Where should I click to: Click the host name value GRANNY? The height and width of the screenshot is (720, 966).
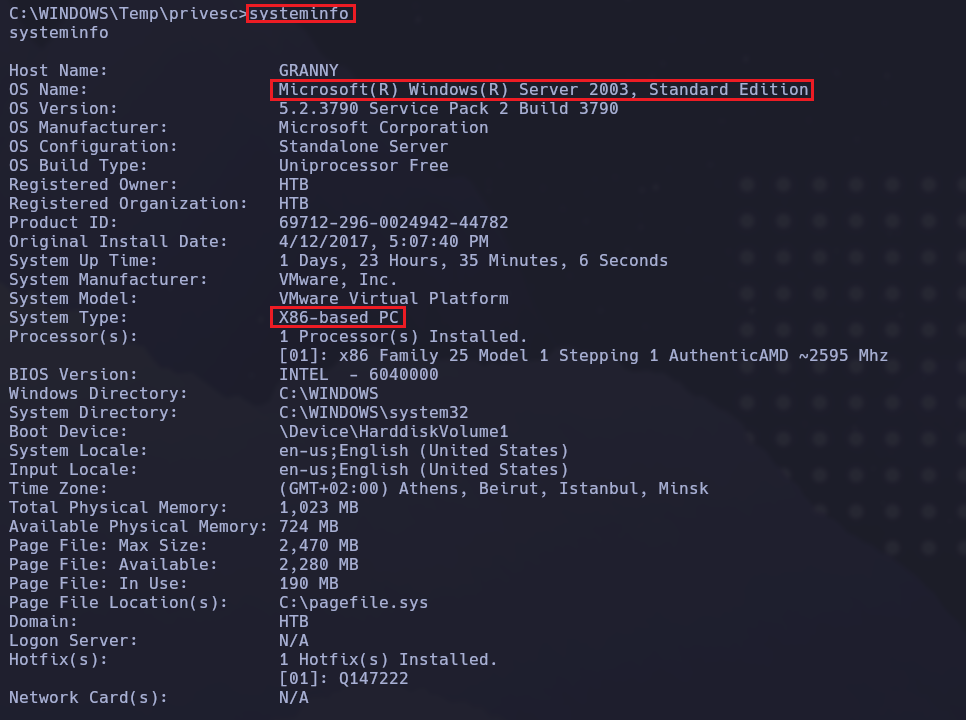tap(308, 71)
